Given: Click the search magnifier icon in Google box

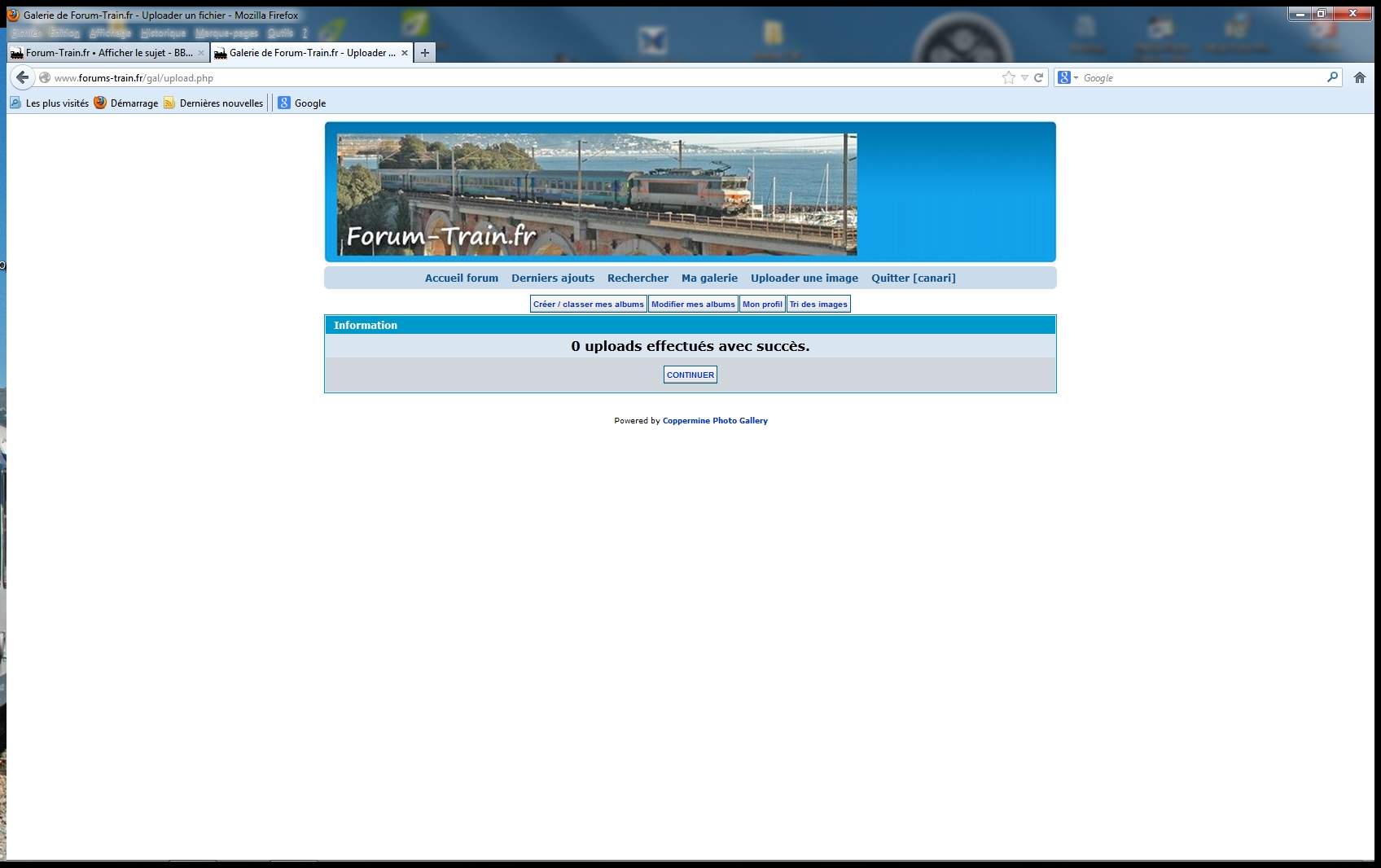Looking at the screenshot, I should [x=1332, y=77].
